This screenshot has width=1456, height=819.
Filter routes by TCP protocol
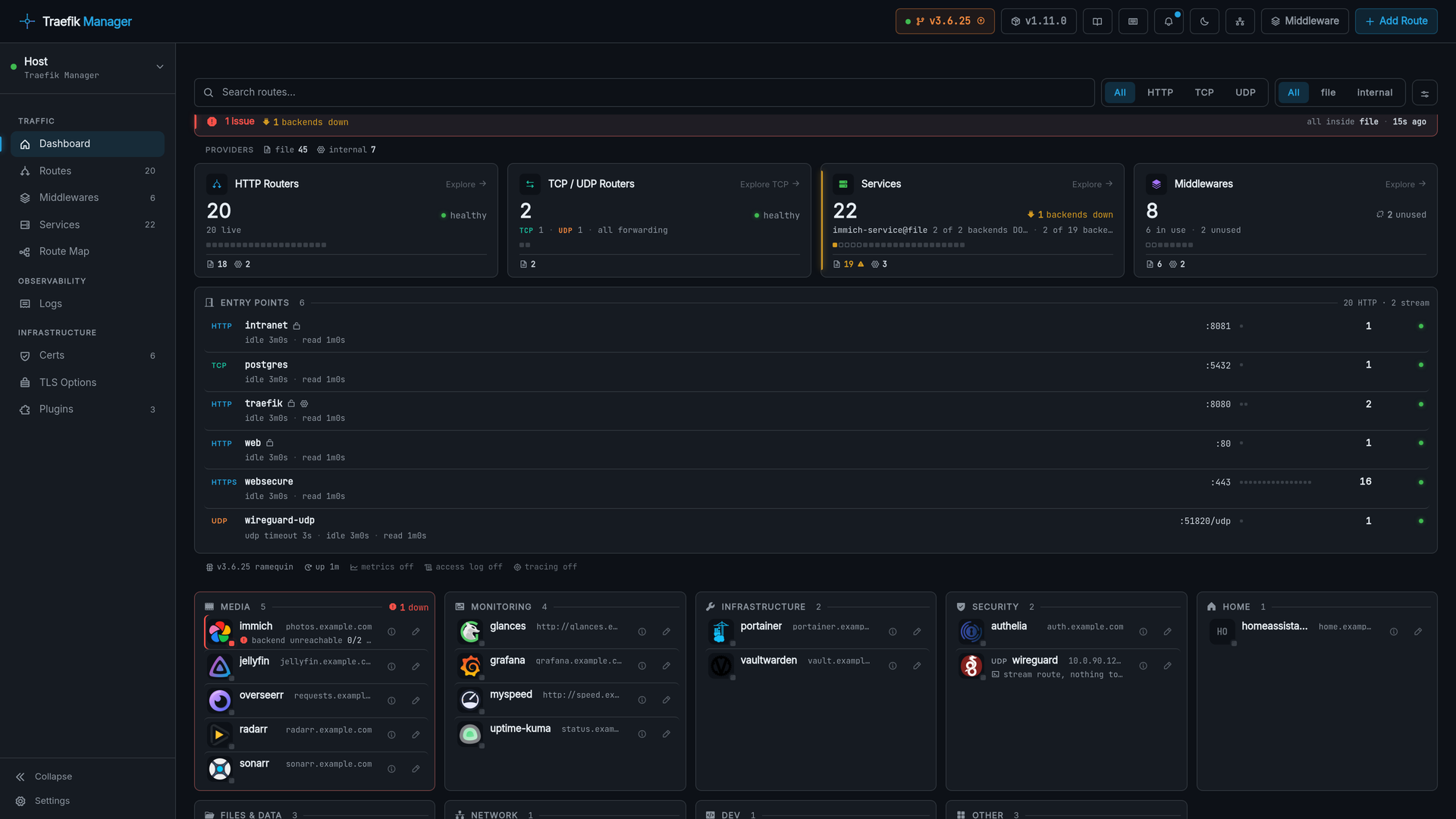point(1204,93)
